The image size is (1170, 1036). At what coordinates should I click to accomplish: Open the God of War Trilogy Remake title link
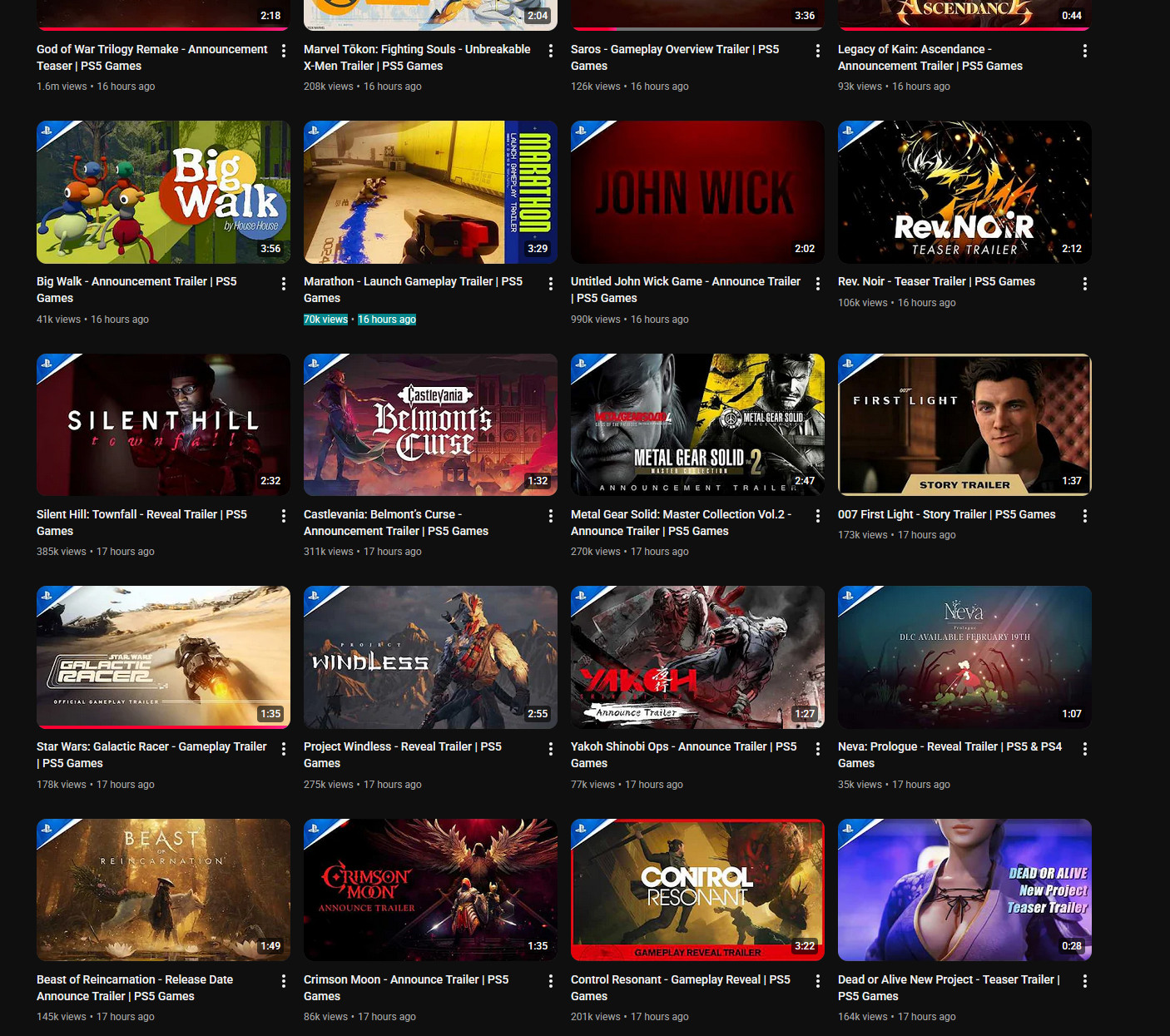[152, 57]
